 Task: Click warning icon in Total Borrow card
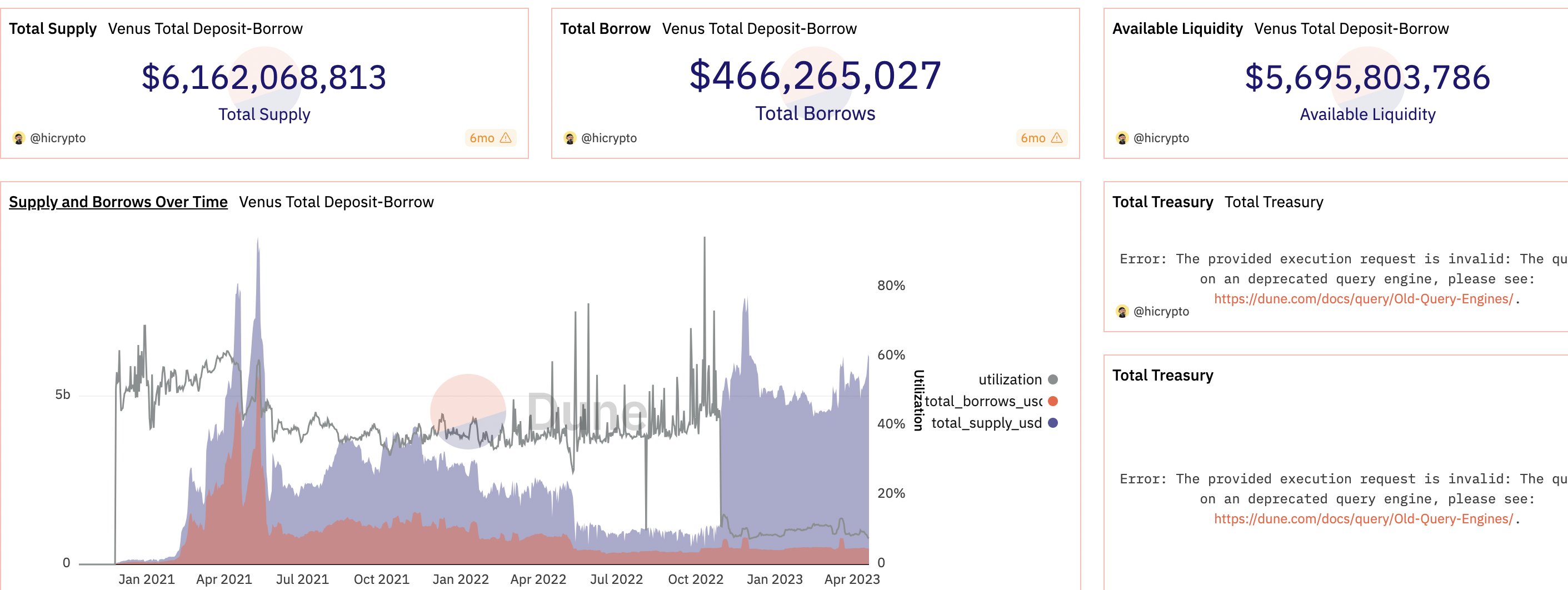(1057, 138)
